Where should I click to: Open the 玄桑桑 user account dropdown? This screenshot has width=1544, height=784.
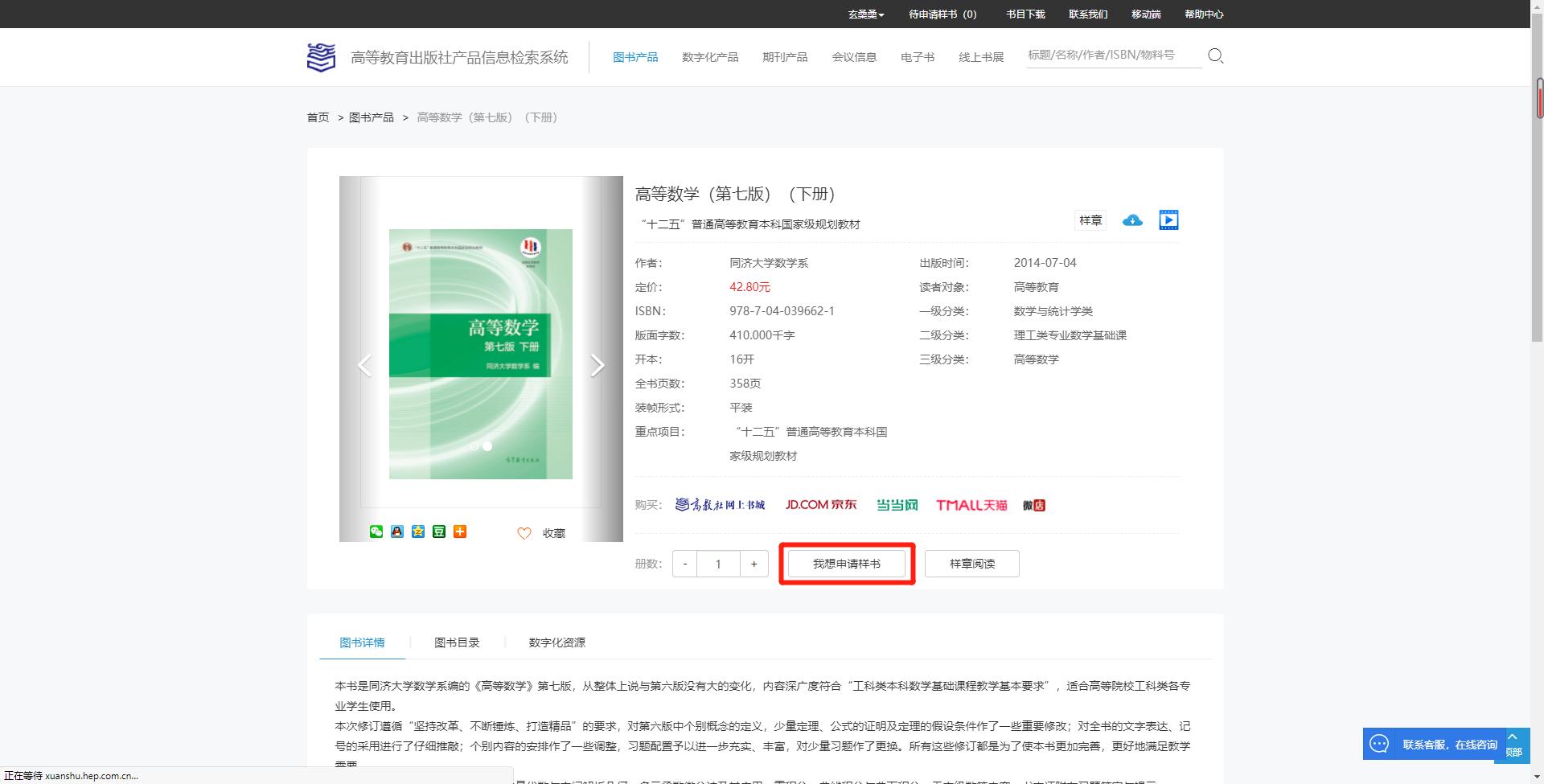pyautogui.click(x=864, y=14)
